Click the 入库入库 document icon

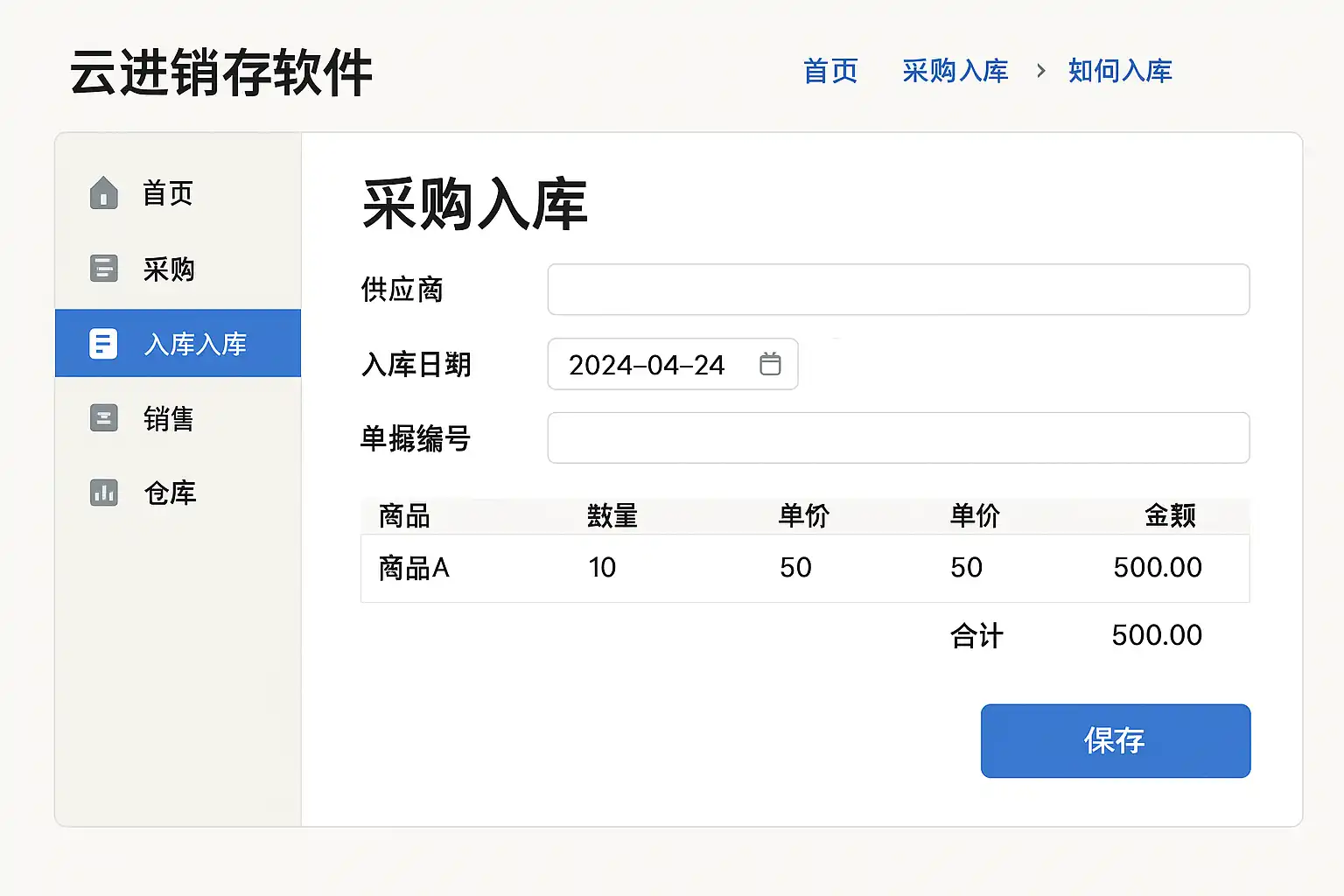point(103,344)
